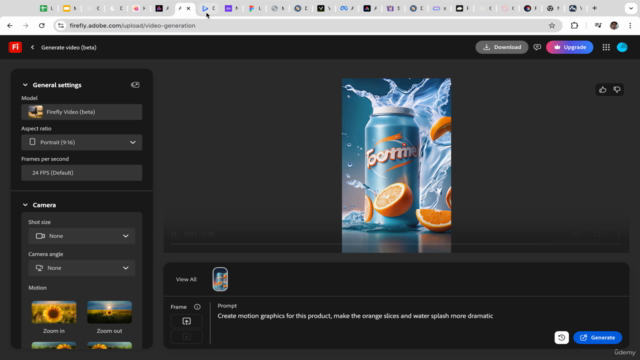Viewport: 640px width, 360px height.
Task: Open the Shot size dropdown
Action: coord(82,236)
